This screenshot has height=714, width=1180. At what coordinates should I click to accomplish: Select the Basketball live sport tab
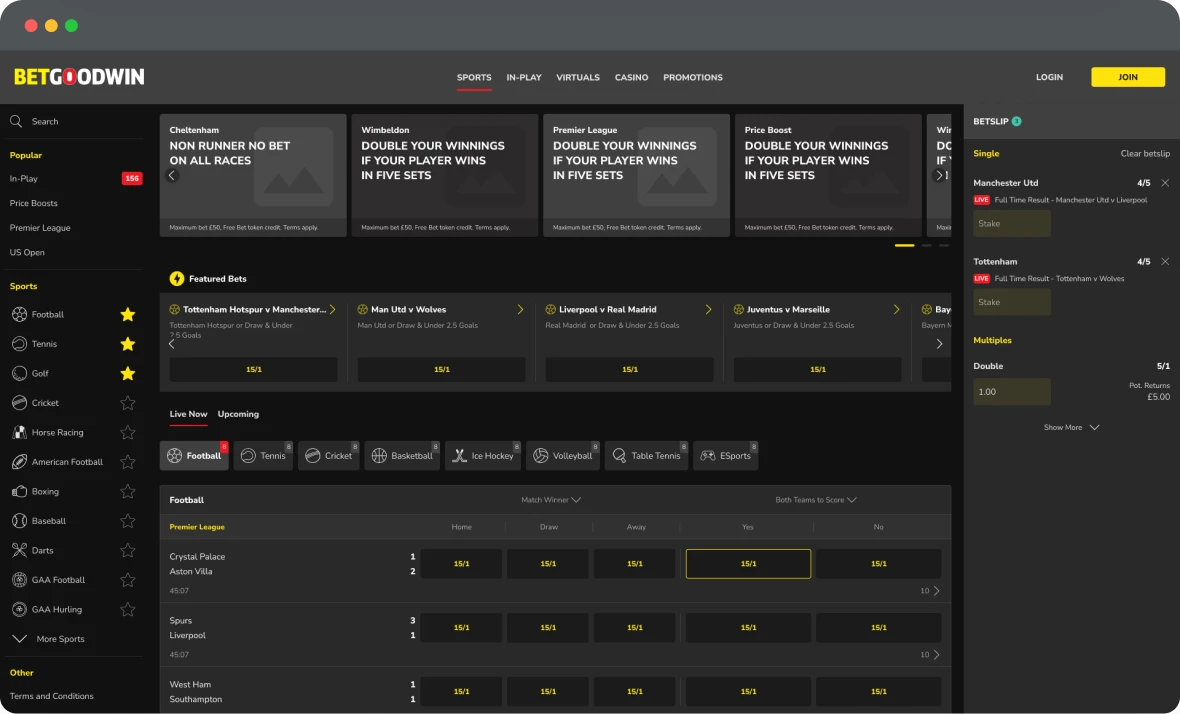[x=404, y=455]
